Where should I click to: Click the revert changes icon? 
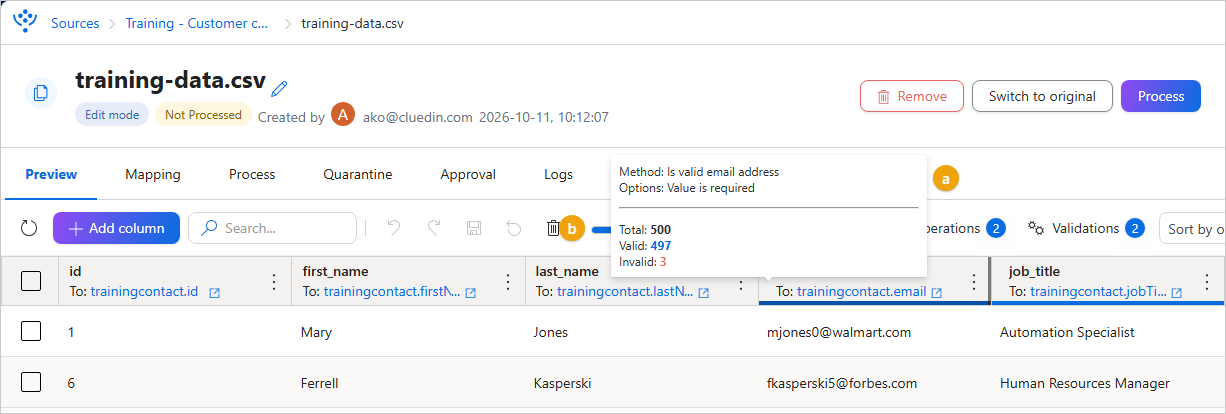pos(514,228)
